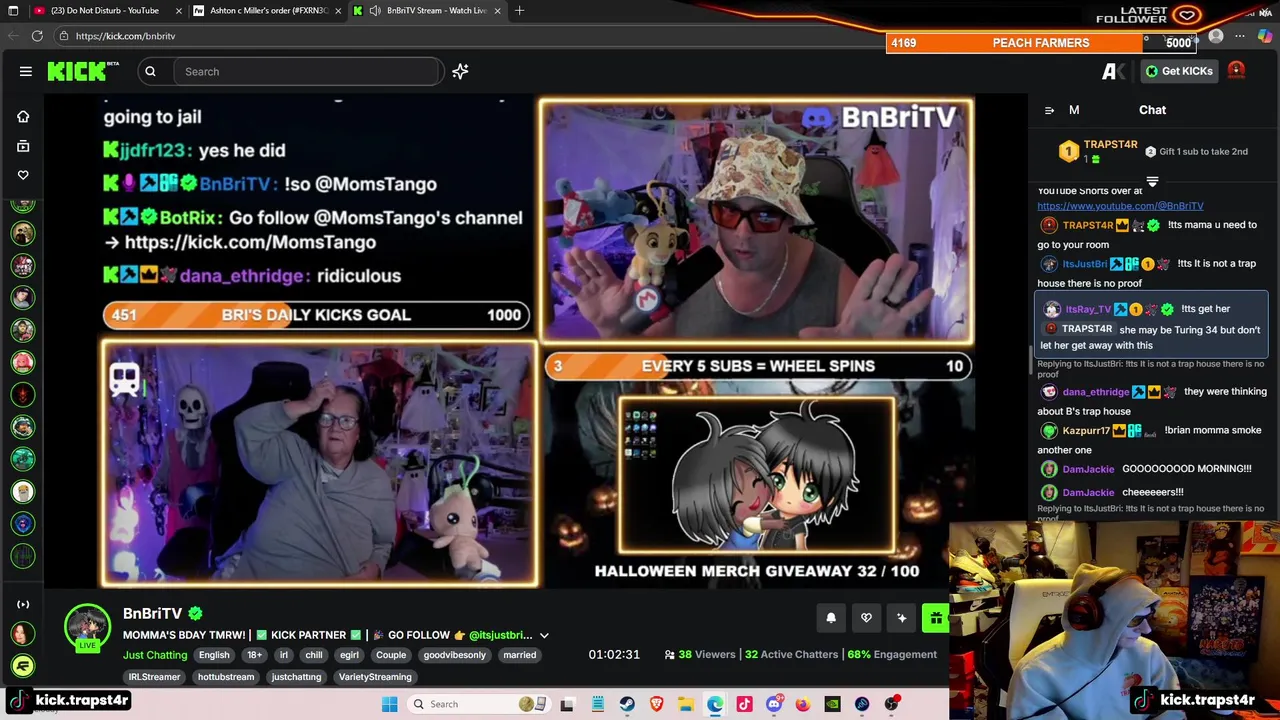1280x720 pixels.
Task: Click the expand sidebar icon above bottom avatars
Action: (x=23, y=605)
